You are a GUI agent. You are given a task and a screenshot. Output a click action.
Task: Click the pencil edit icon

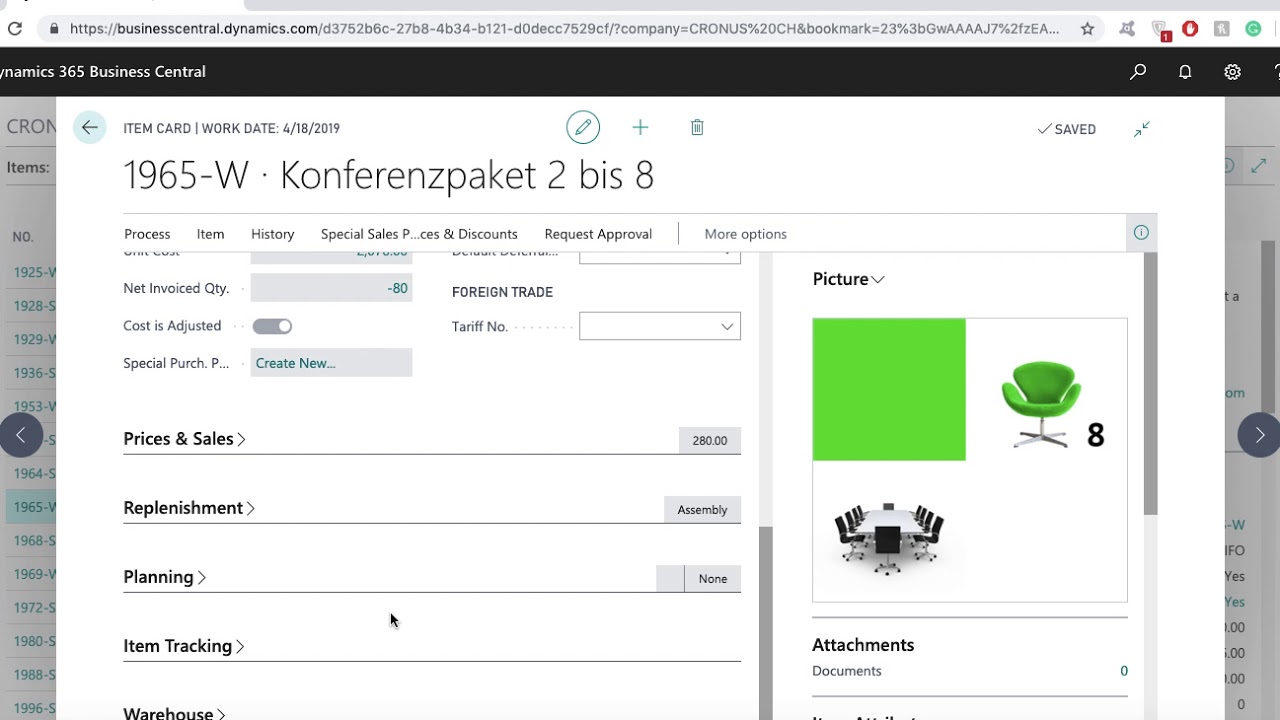(583, 127)
